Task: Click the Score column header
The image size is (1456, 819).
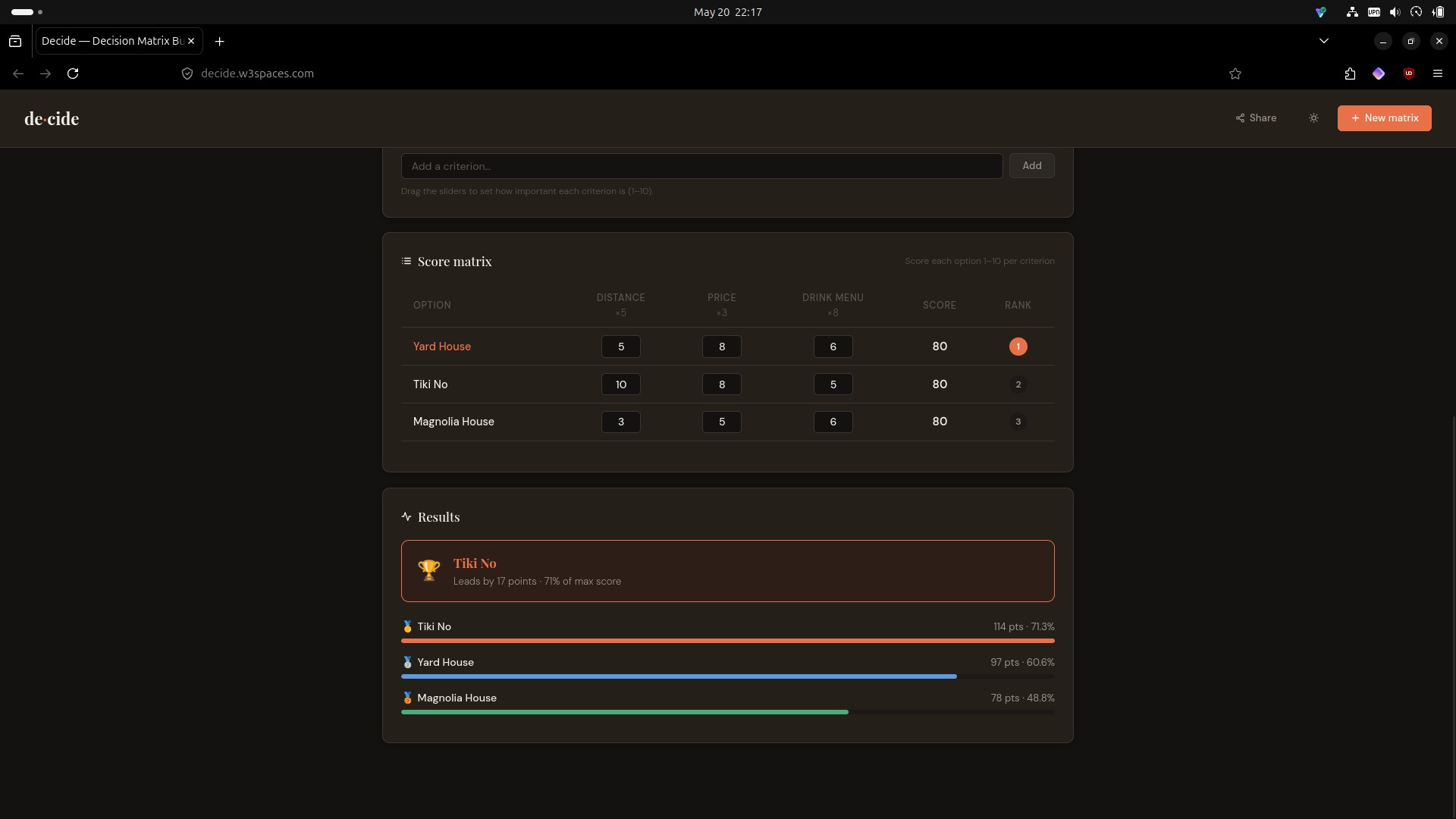Action: pos(939,305)
